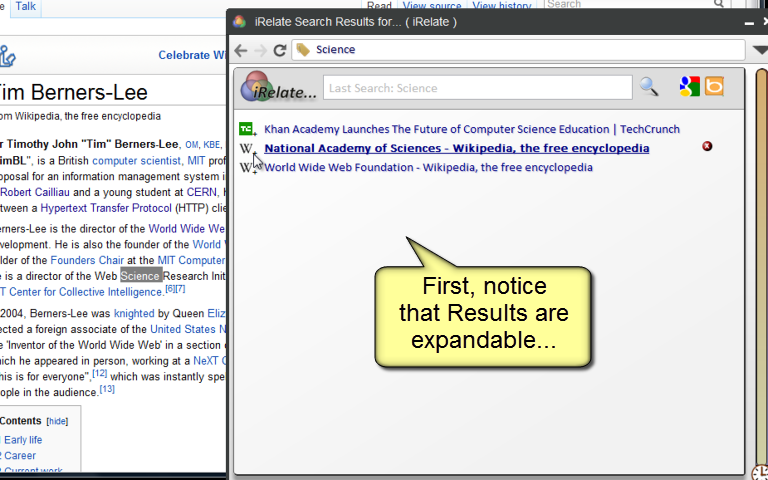
Task: Remove the National Academy of Sciences result
Action: pyautogui.click(x=707, y=146)
